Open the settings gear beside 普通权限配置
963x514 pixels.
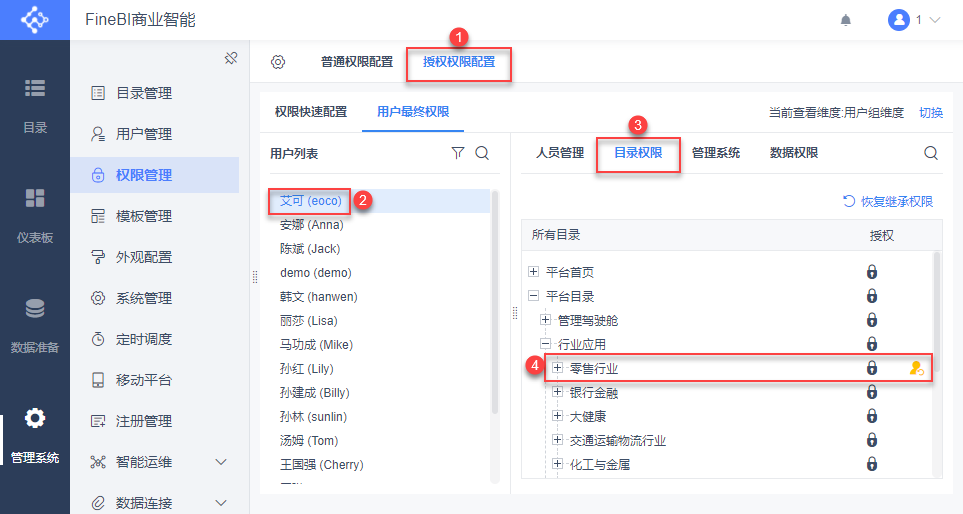point(278,62)
